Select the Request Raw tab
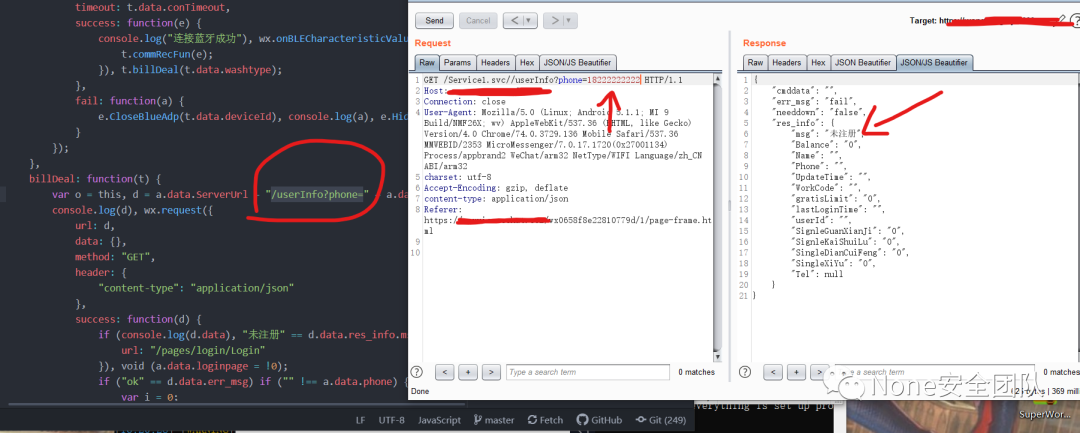1080x433 pixels. [427, 63]
